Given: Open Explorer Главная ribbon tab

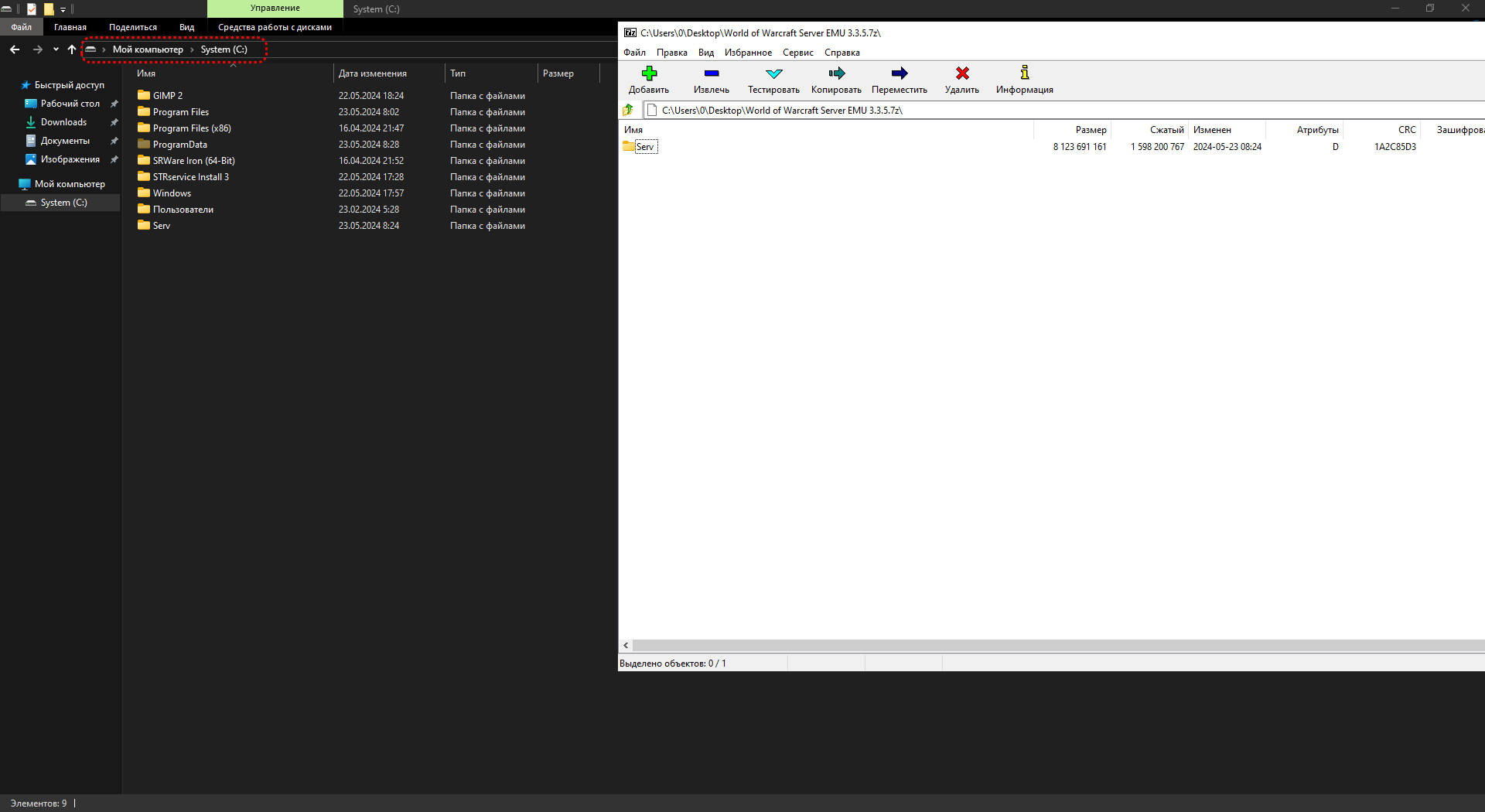Looking at the screenshot, I should point(70,27).
